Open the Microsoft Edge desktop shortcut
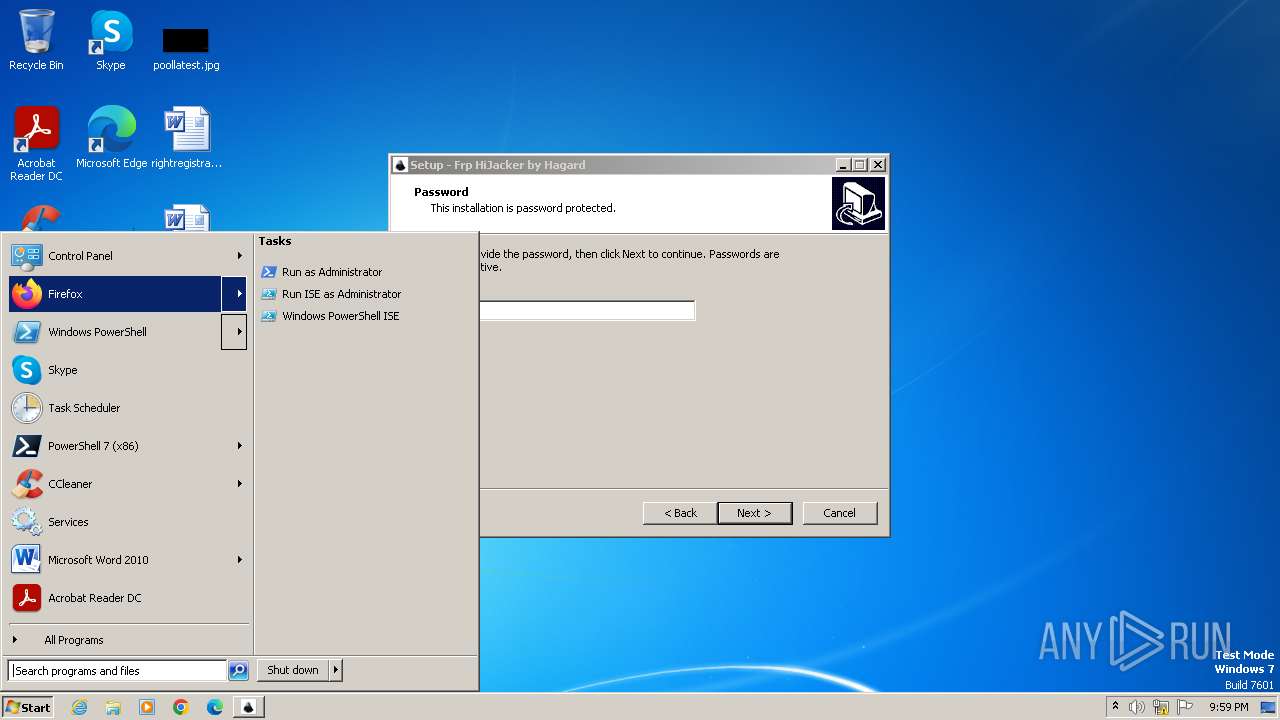 click(x=111, y=137)
